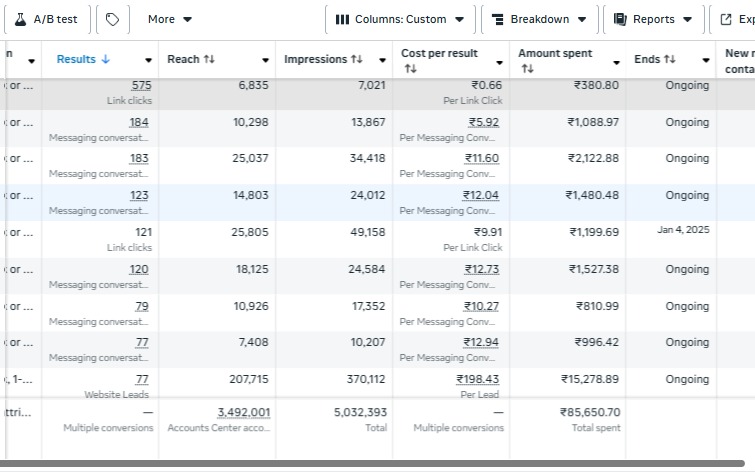The height and width of the screenshot is (472, 755).
Task: Click the sort arrows under Amount spent
Action: pos(527,69)
